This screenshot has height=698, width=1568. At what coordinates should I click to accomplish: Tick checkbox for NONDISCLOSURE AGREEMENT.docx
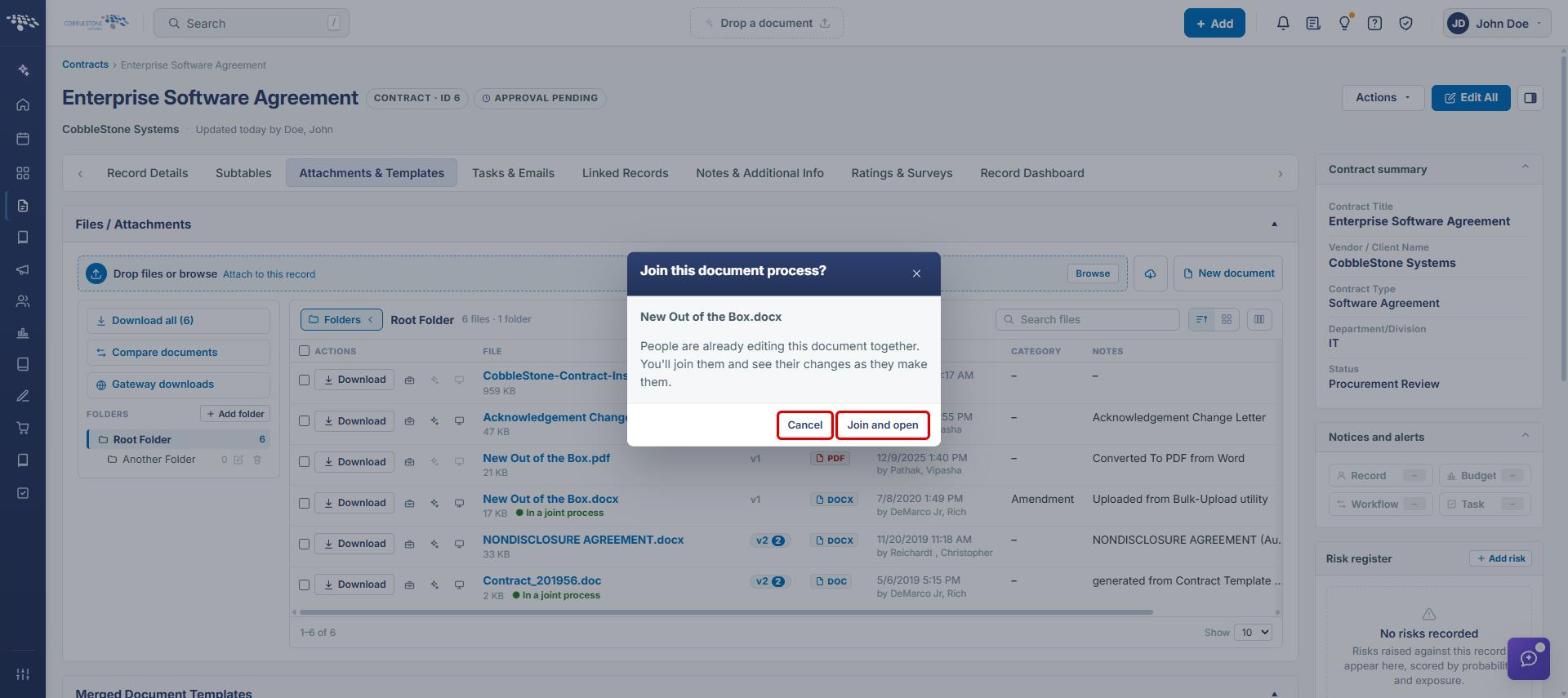tap(304, 544)
